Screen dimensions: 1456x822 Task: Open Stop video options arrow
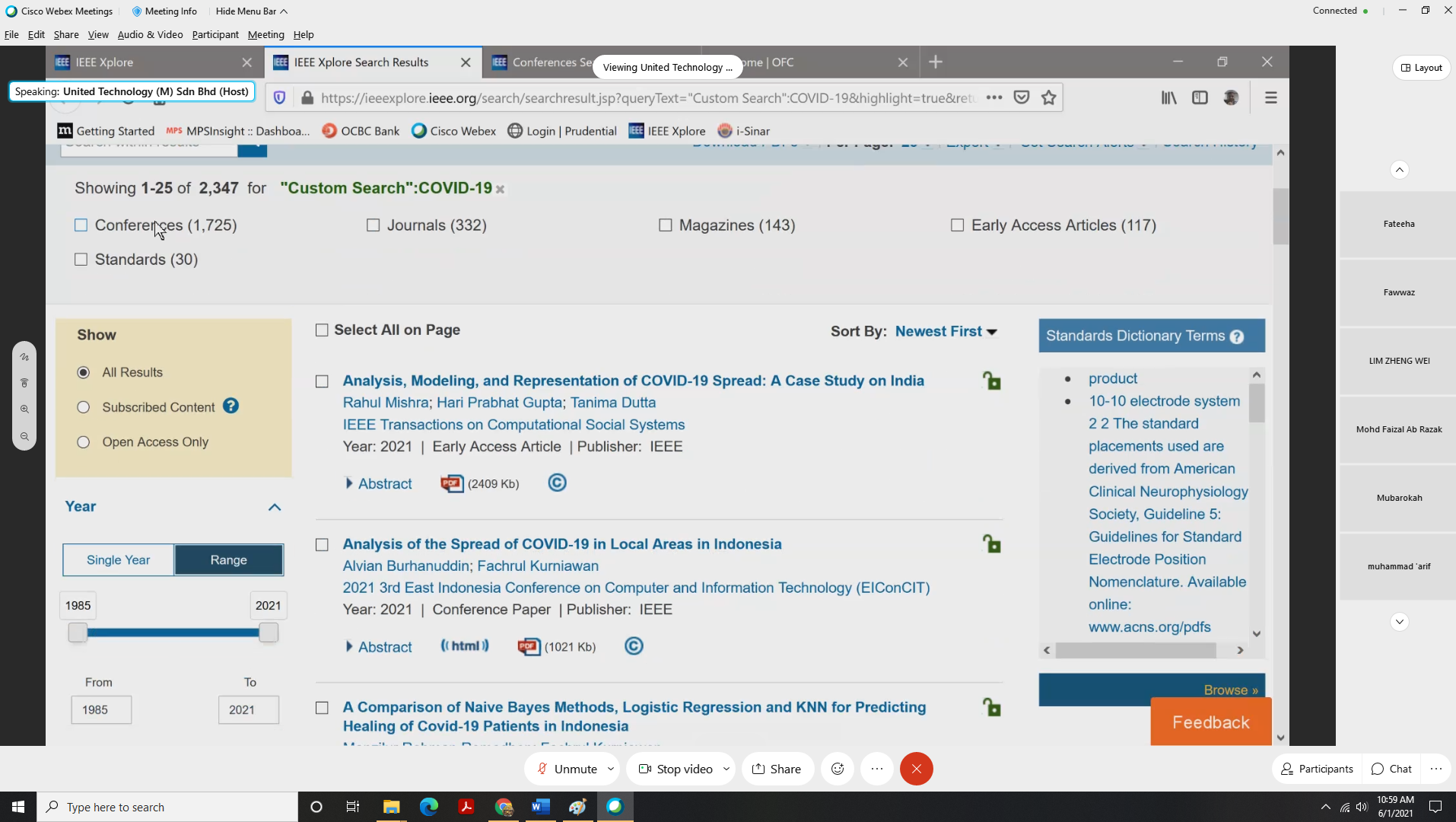[x=726, y=769]
